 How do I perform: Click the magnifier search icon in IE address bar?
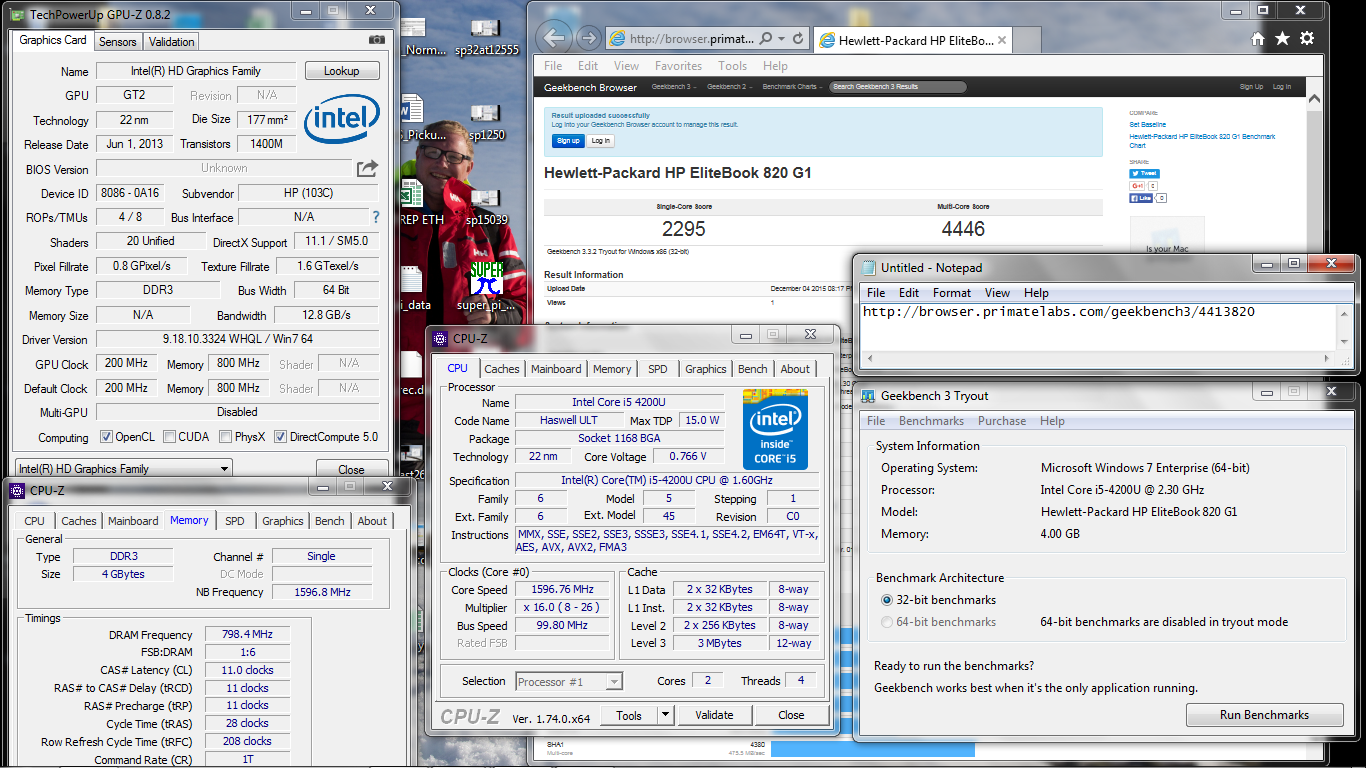point(766,39)
